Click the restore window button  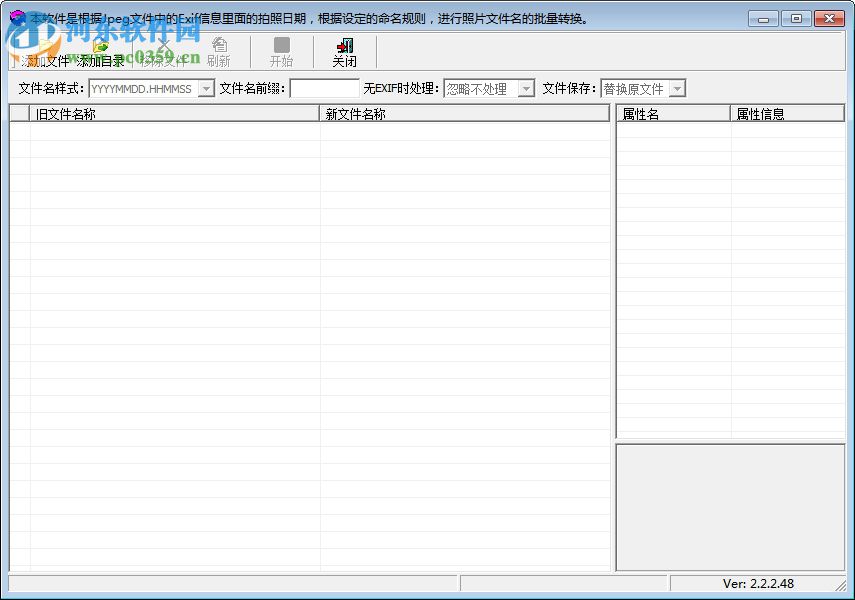[795, 17]
